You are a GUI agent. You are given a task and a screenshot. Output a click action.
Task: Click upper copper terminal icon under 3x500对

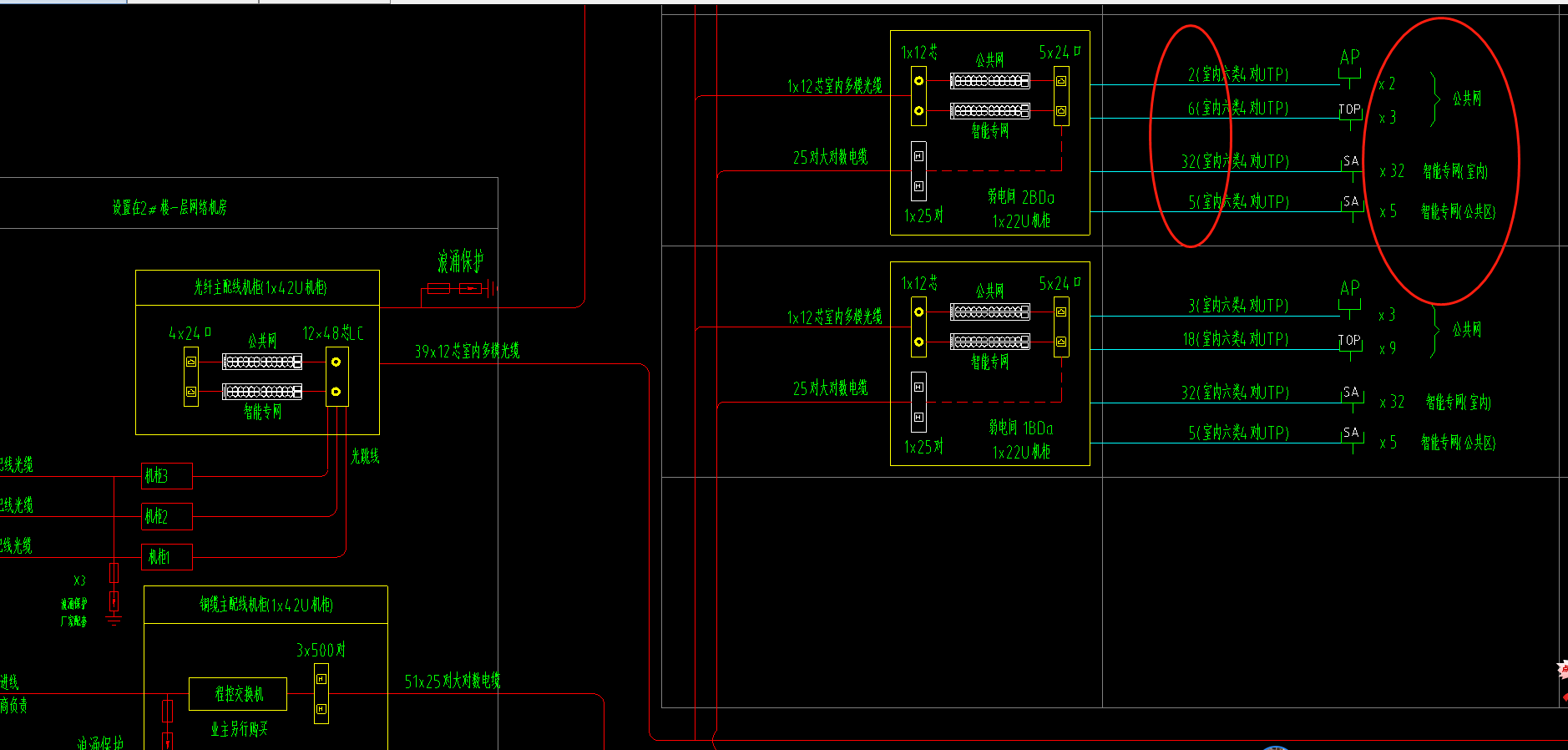[x=321, y=679]
